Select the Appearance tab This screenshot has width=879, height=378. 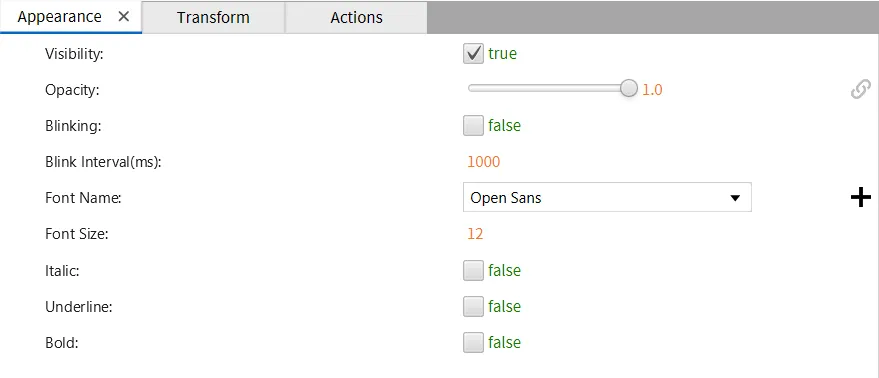point(59,17)
